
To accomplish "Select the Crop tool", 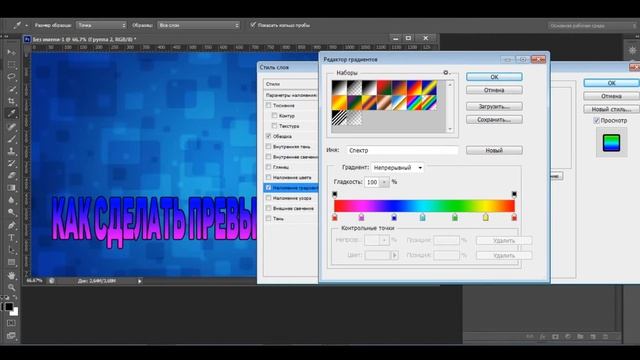I will [11, 101].
